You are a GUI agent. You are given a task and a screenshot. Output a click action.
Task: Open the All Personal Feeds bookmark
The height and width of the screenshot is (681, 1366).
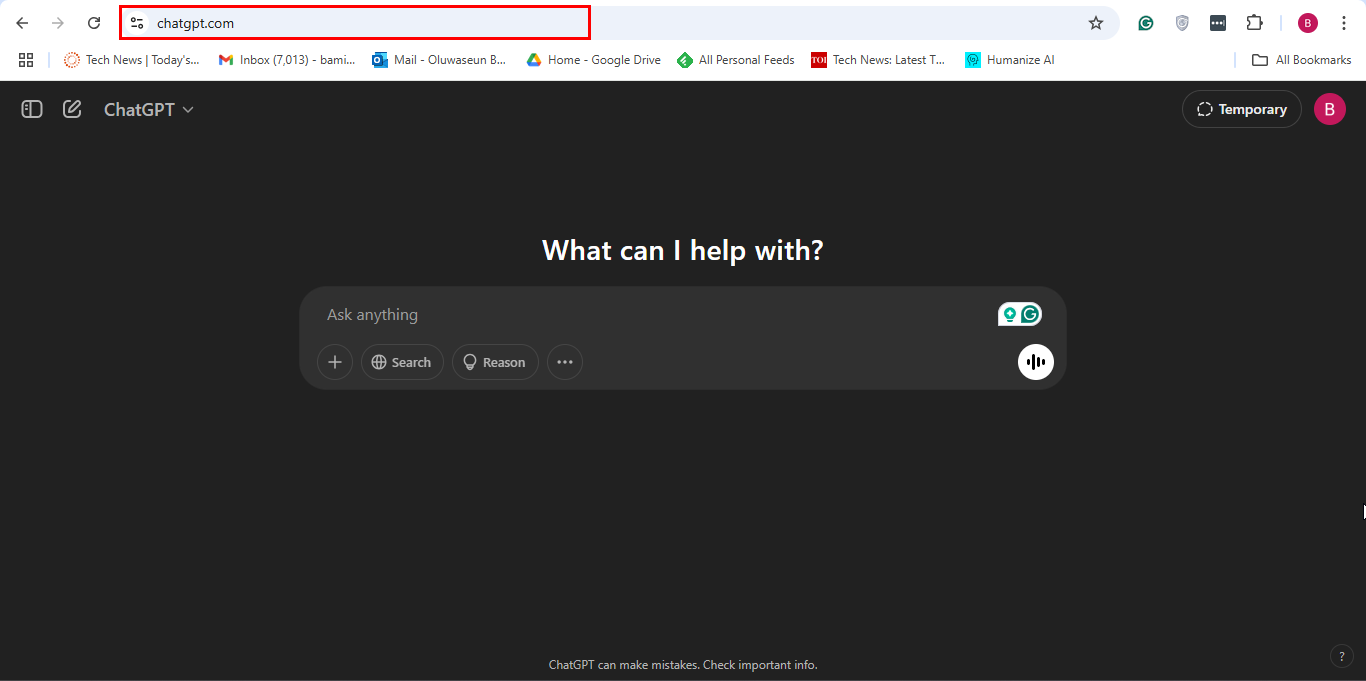click(x=736, y=60)
